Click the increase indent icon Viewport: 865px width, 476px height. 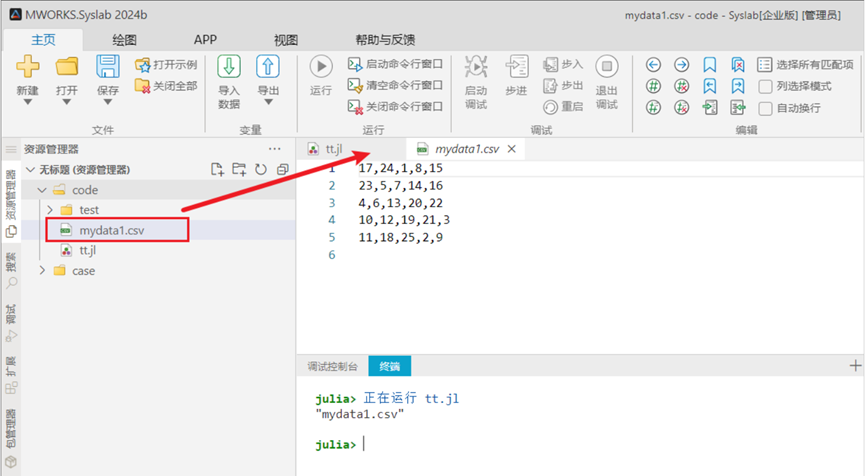coord(709,108)
